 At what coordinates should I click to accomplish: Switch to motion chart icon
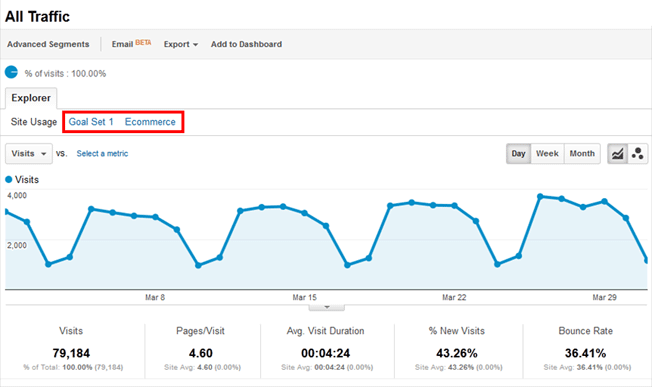tap(637, 154)
